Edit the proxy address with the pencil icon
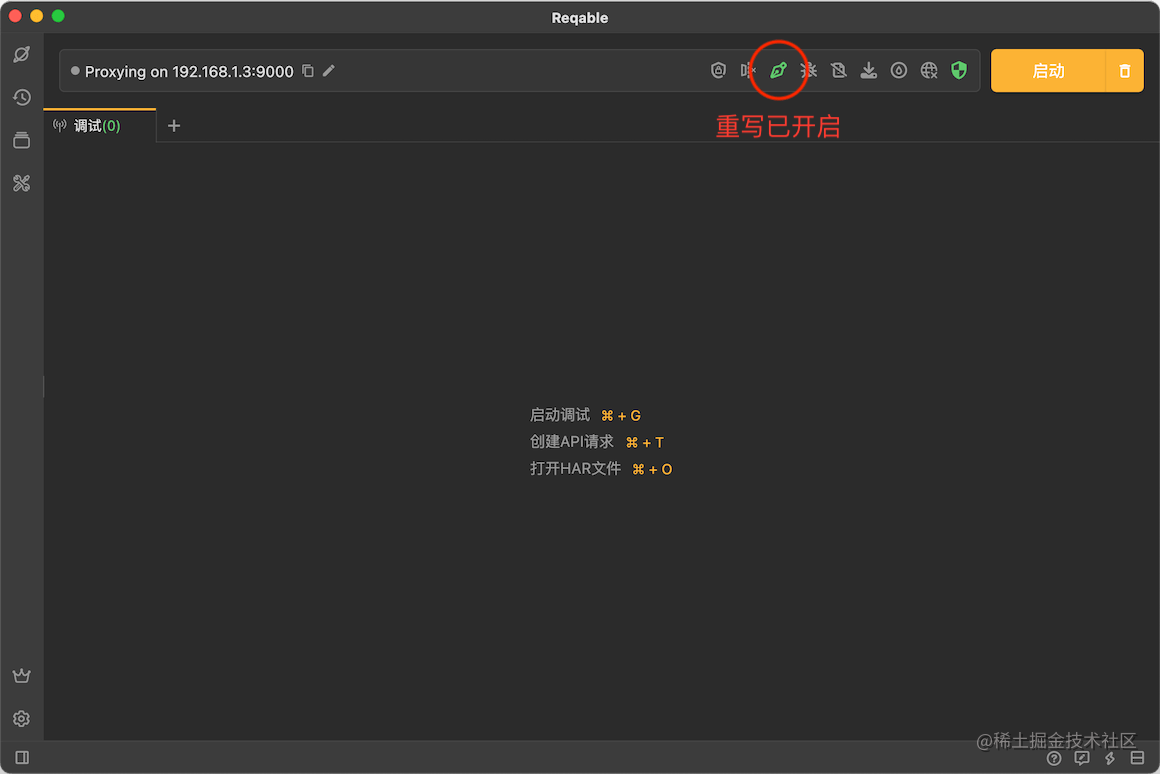Screen dimensions: 1160x774 [330, 71]
